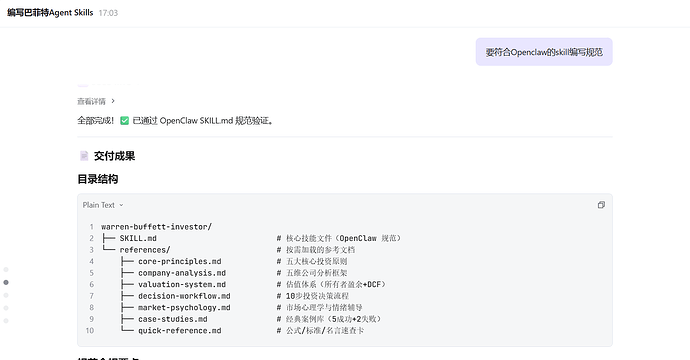
Task: Click the document icon beside 交付成果
Action: coord(84,156)
